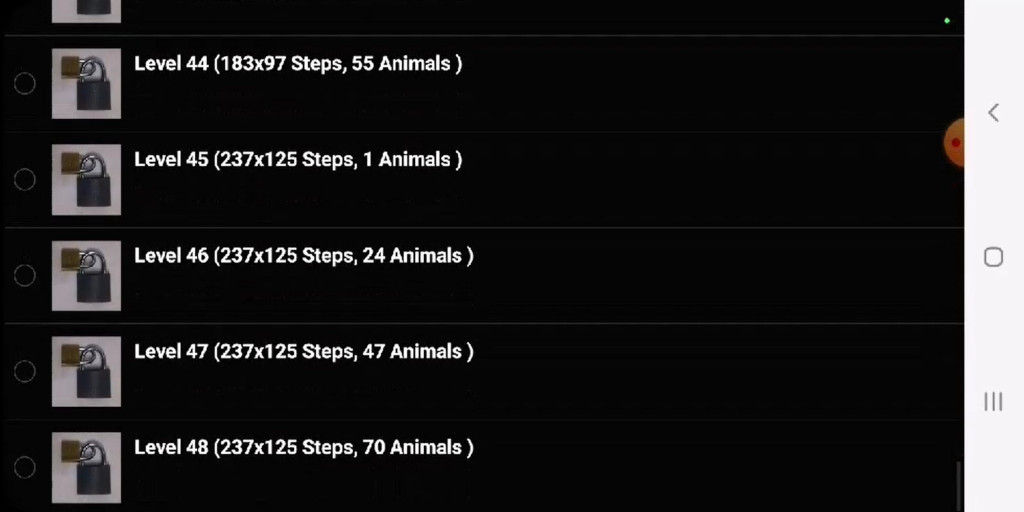Click the padlock icon for Level 46

(86, 276)
